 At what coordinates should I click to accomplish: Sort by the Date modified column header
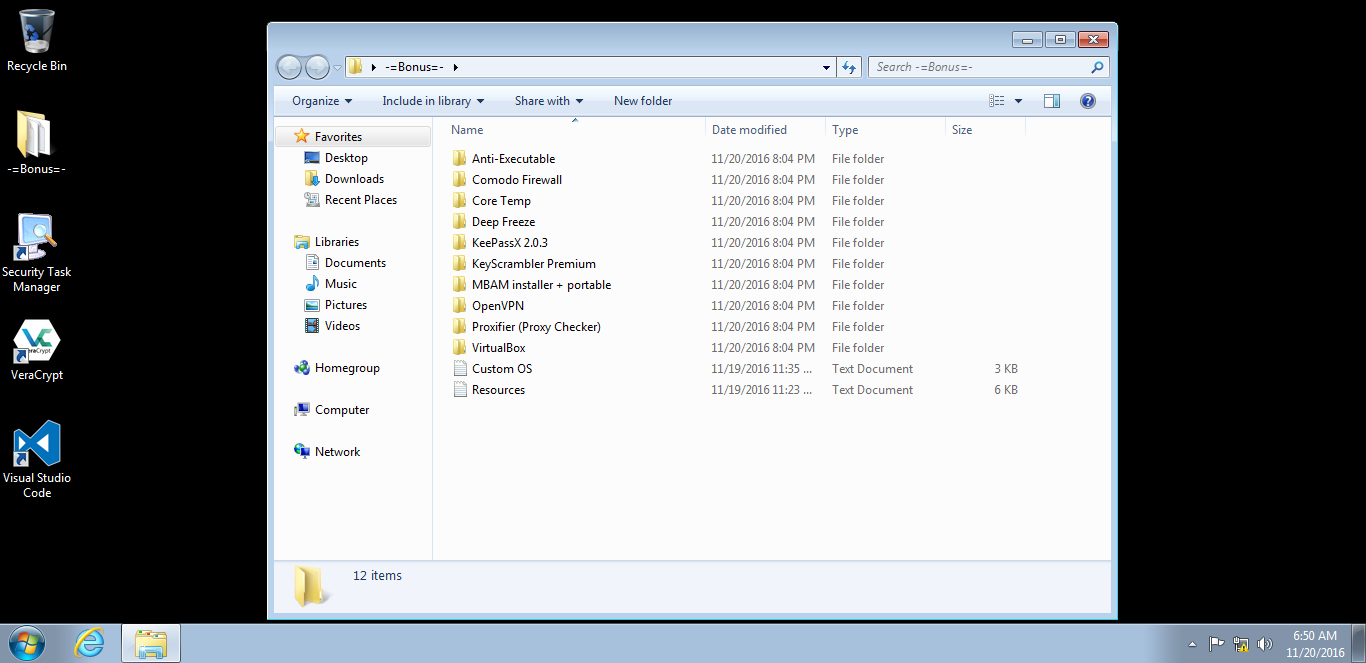pyautogui.click(x=766, y=130)
